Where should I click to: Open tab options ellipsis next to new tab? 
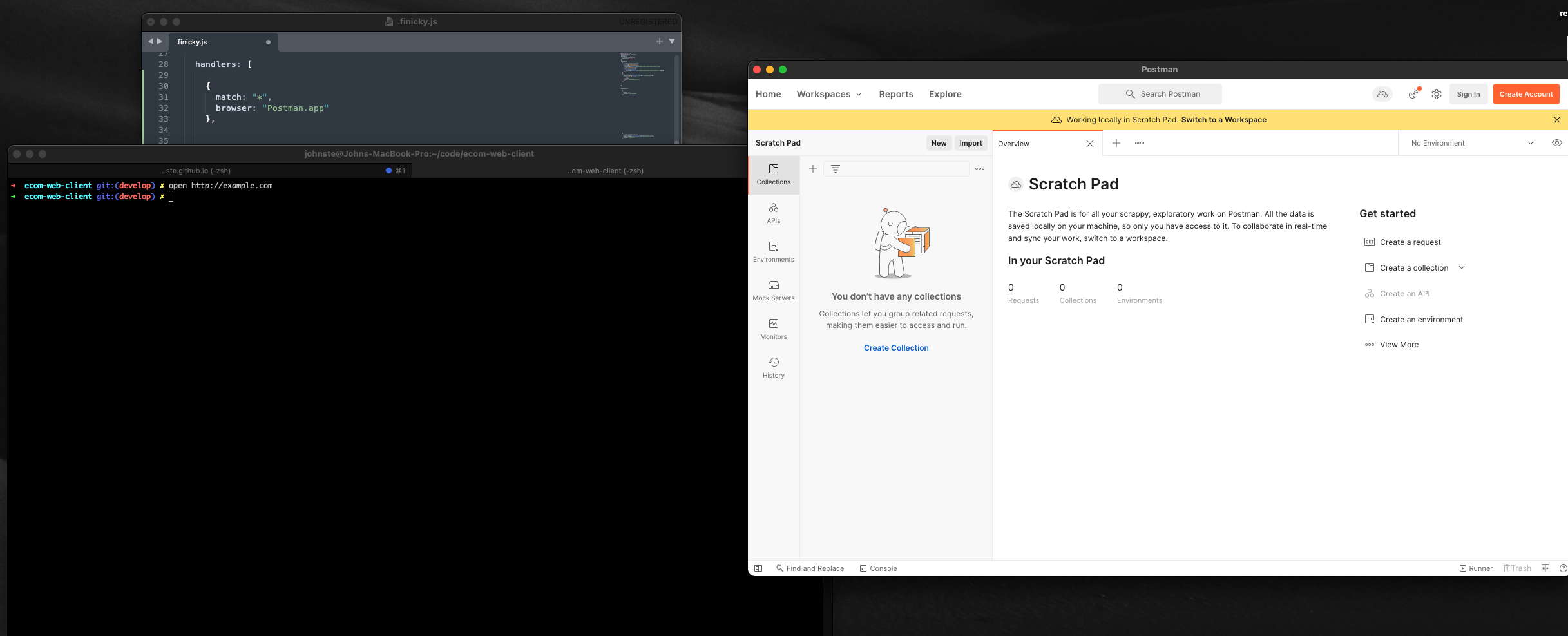click(x=1139, y=143)
